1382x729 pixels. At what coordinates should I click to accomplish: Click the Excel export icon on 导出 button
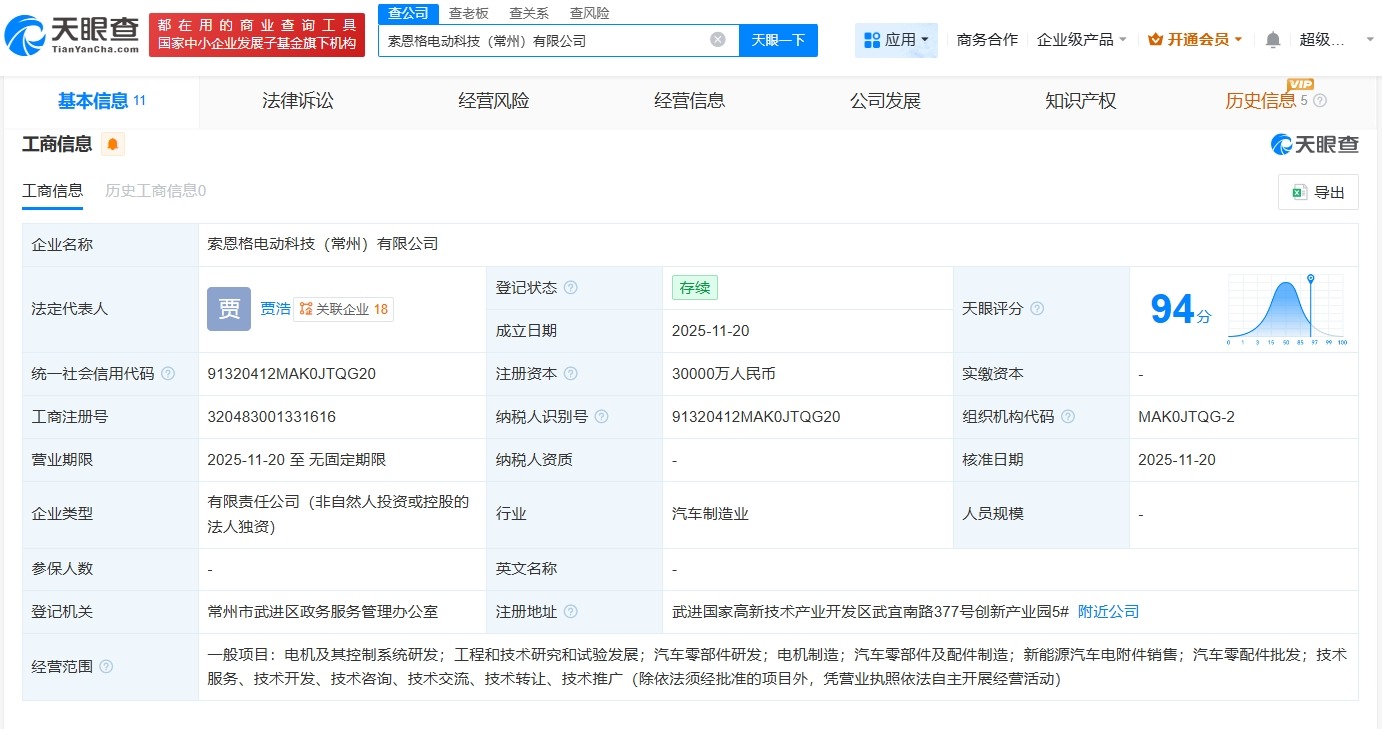[1301, 192]
